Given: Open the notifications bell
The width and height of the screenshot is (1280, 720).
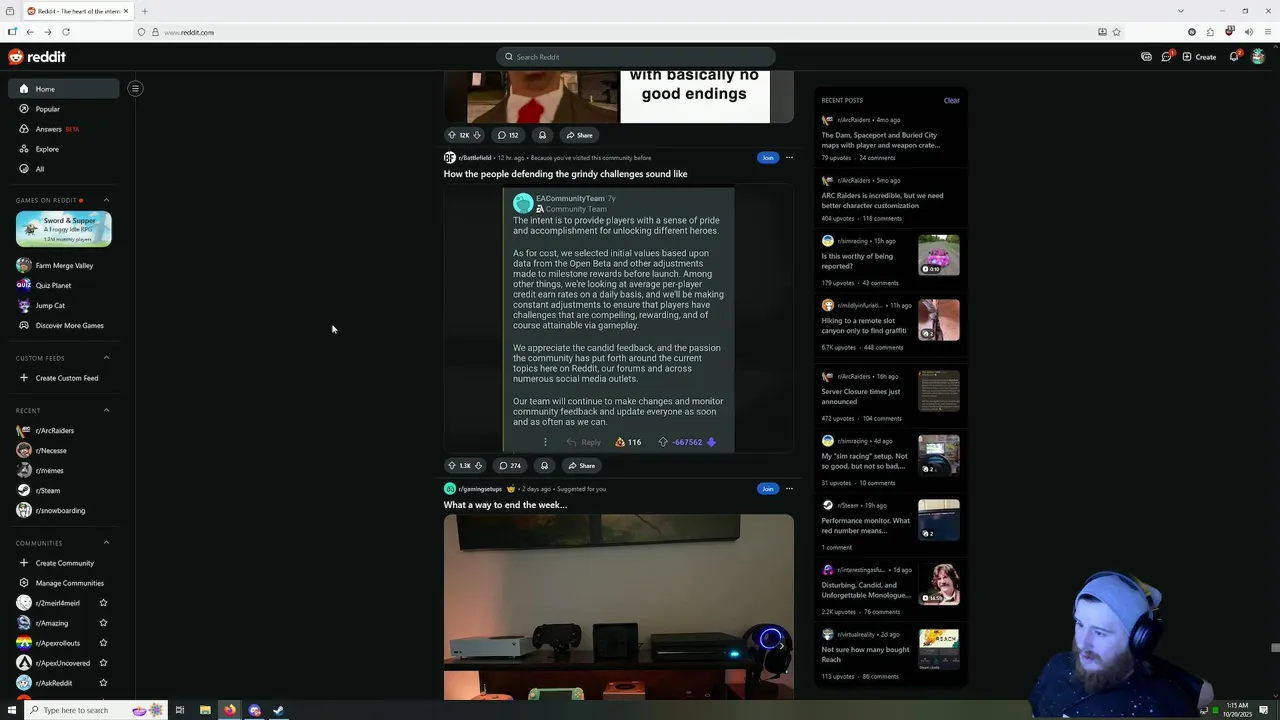Looking at the screenshot, I should click(1234, 57).
